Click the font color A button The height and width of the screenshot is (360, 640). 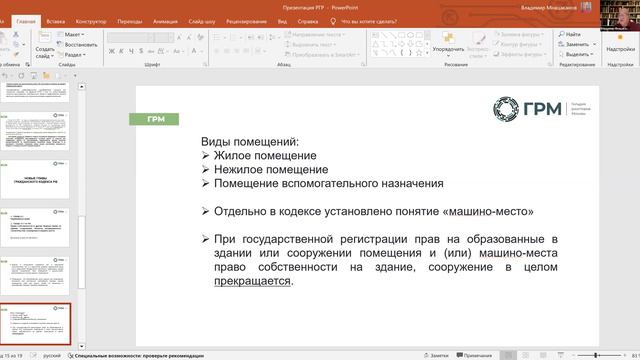coord(194,51)
